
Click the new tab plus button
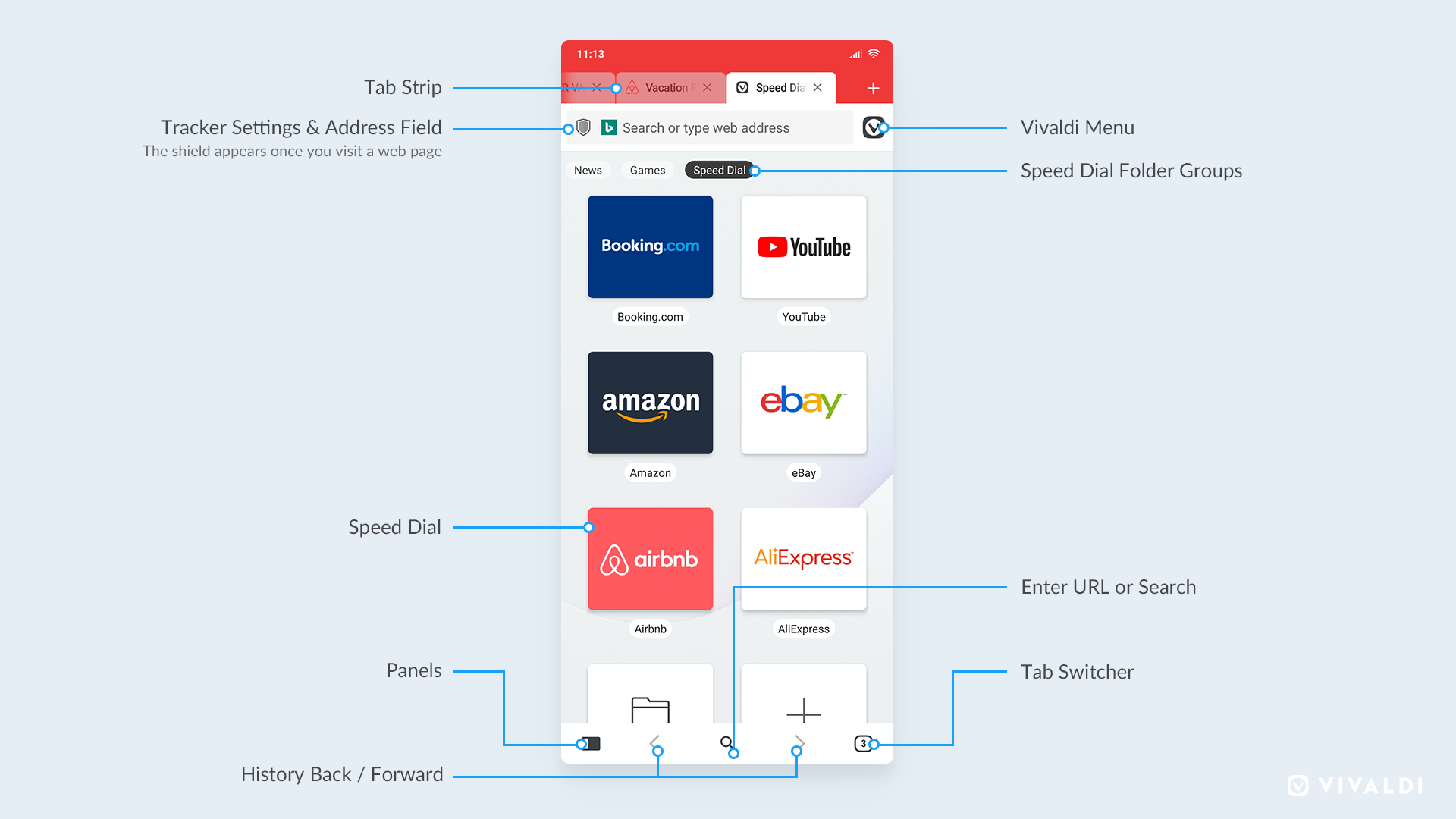tap(872, 88)
